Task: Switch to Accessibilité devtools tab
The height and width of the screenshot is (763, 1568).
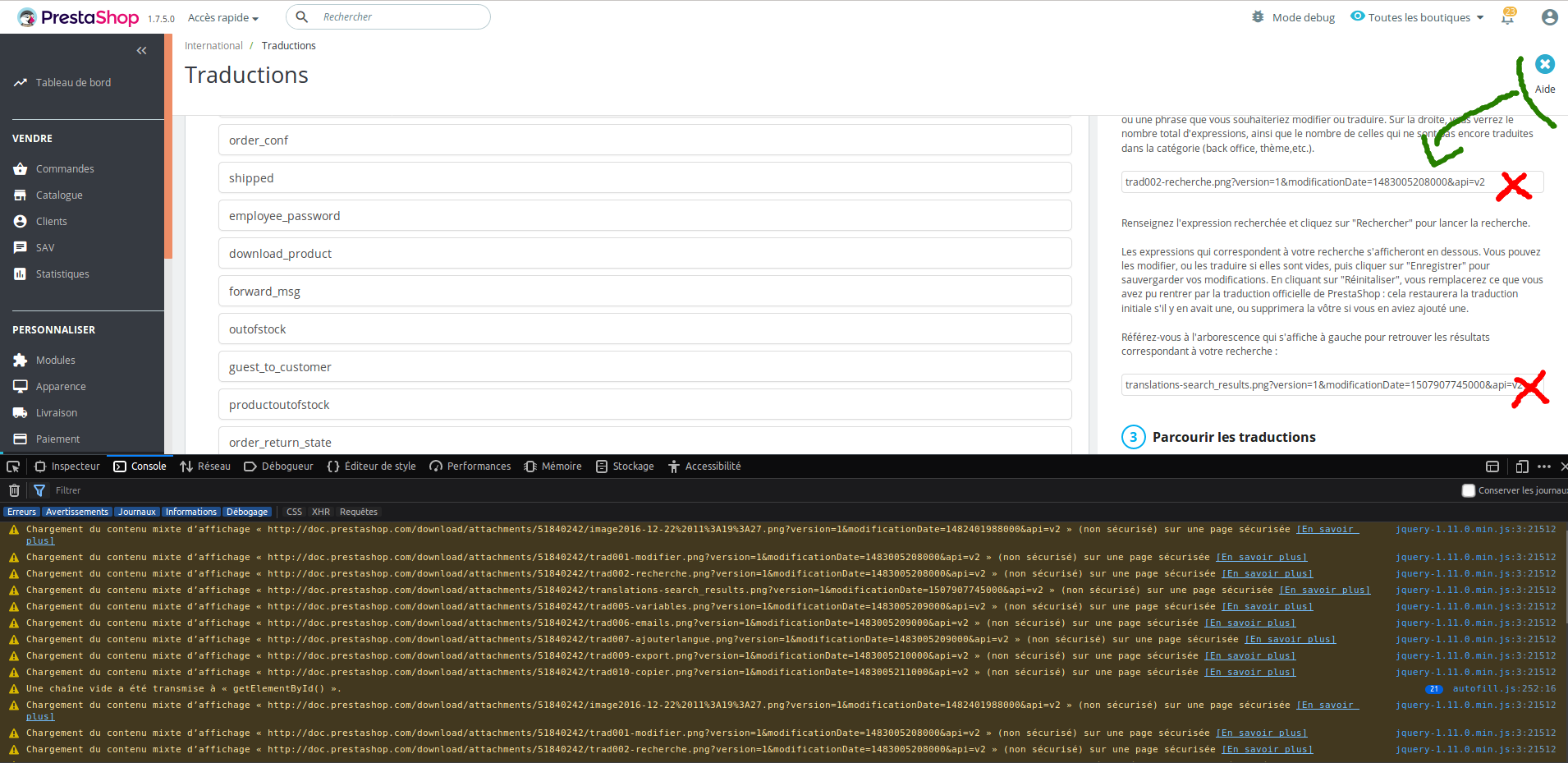Action: (704, 467)
